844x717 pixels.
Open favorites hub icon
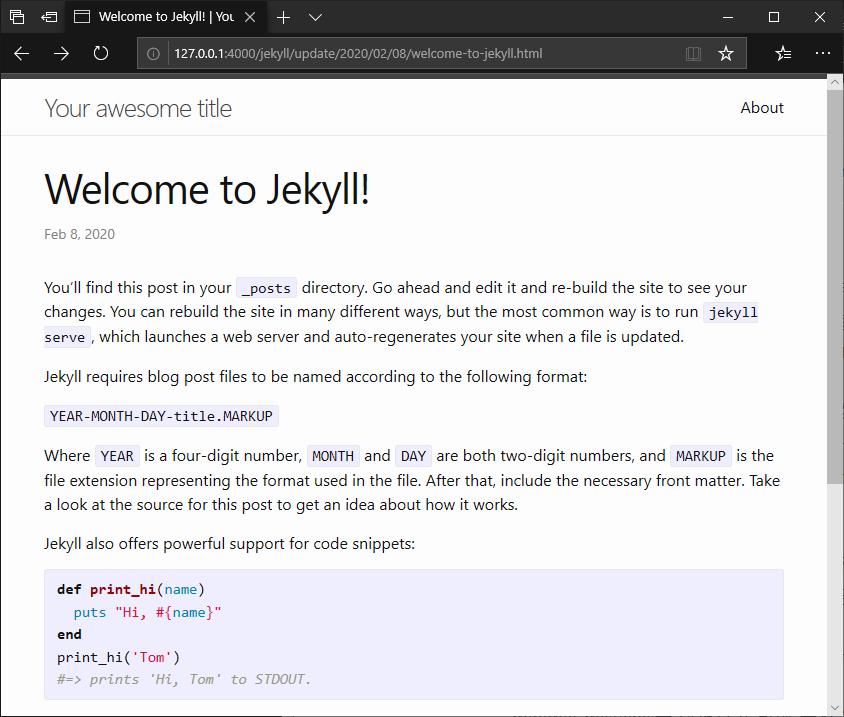coord(783,53)
